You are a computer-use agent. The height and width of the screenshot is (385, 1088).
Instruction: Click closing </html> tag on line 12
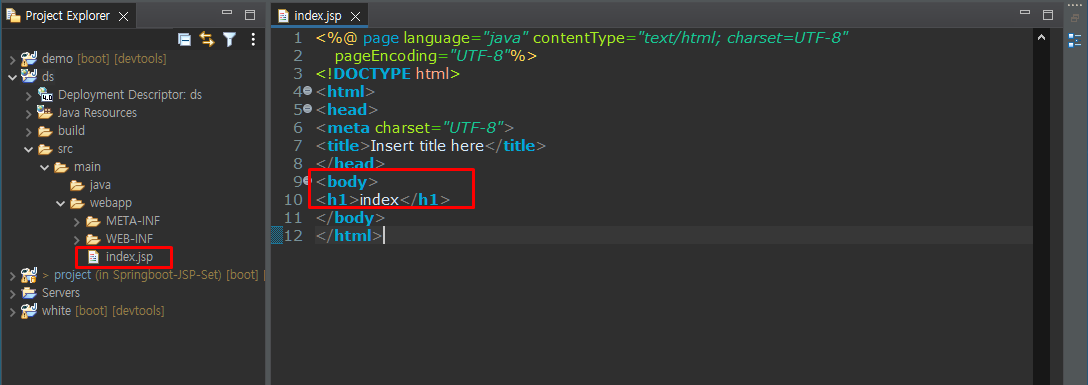[x=348, y=236]
